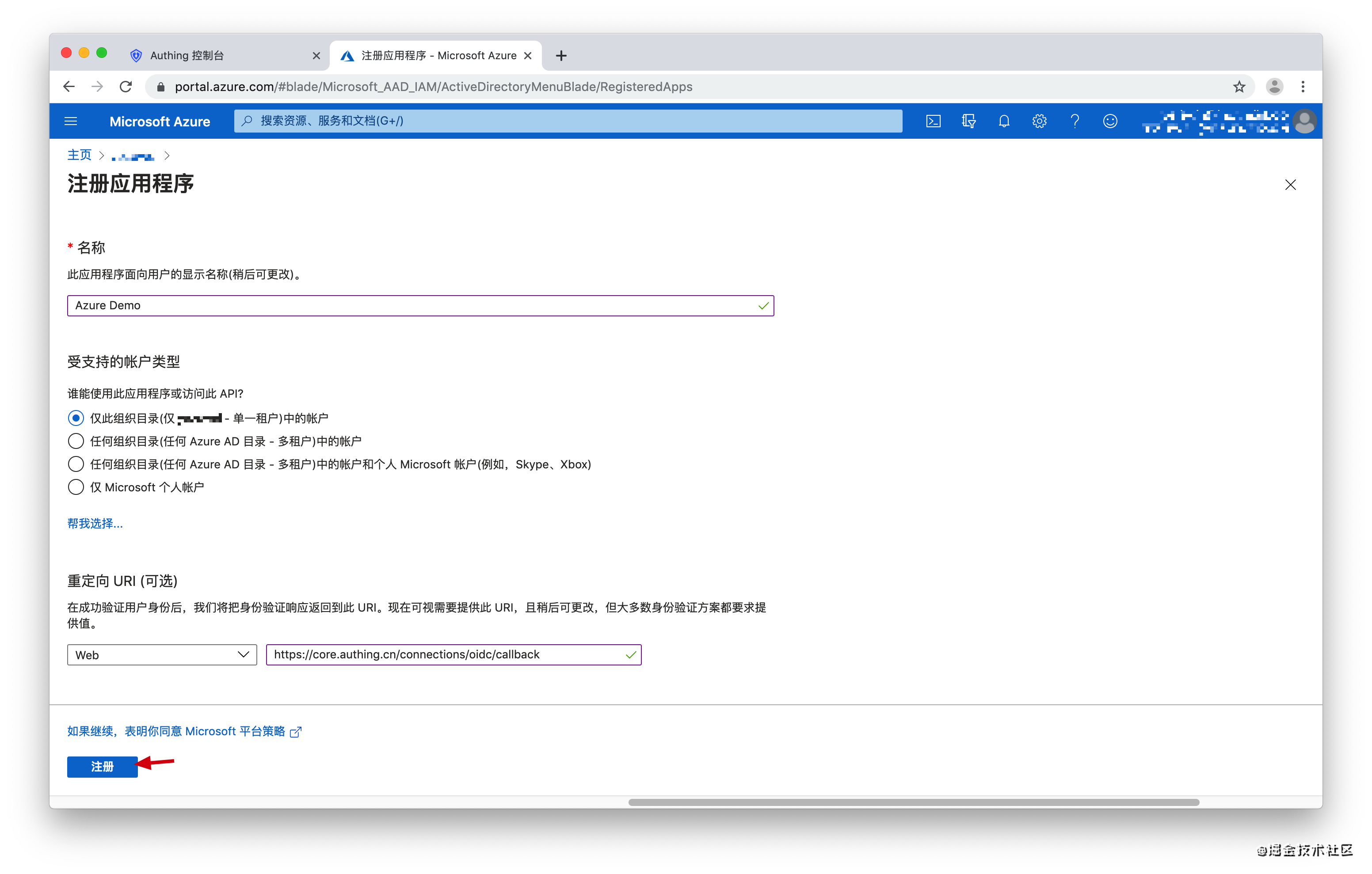Click the directory and subscription filter icon
Screen dimensions: 1372x874
tap(968, 121)
